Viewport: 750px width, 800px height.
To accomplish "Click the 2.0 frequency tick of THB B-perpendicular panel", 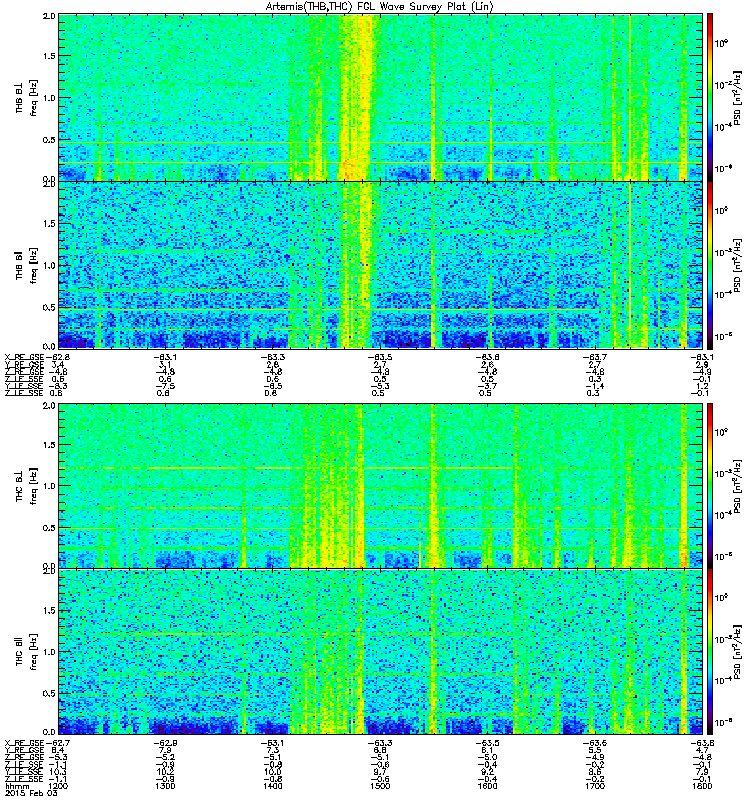I will pos(49,15).
